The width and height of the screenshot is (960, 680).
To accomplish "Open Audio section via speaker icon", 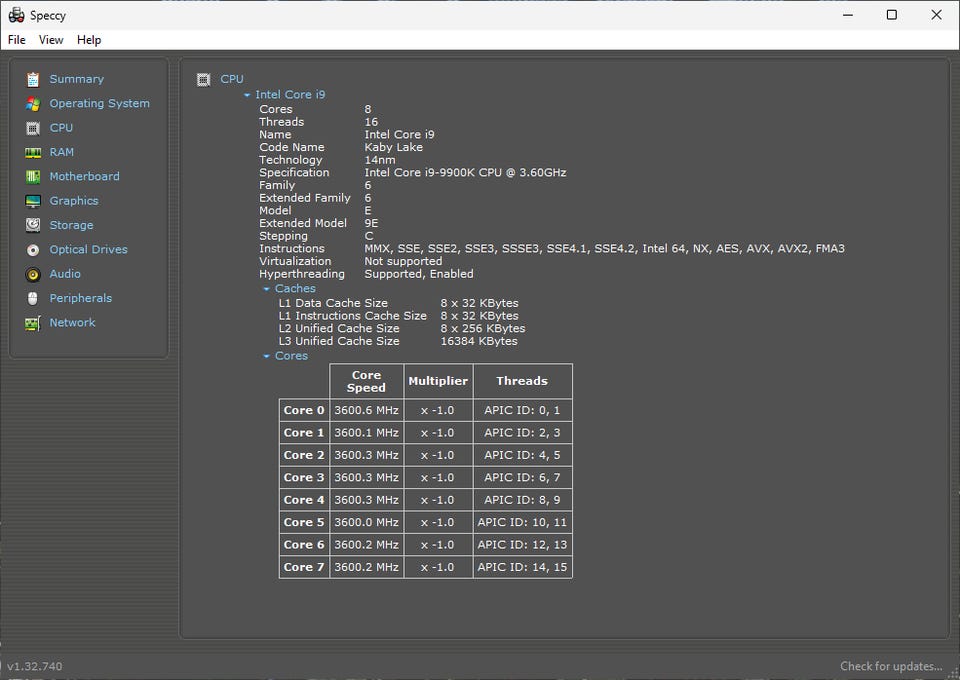I will (33, 274).
